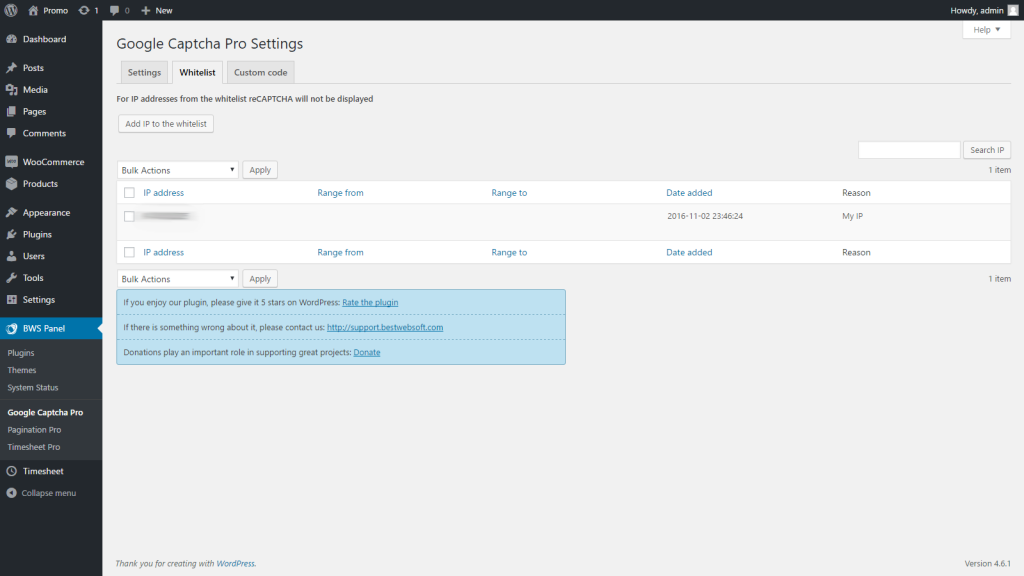Follow the Rate the plugin link
Viewport: 1024px width, 576px height.
pyautogui.click(x=370, y=302)
